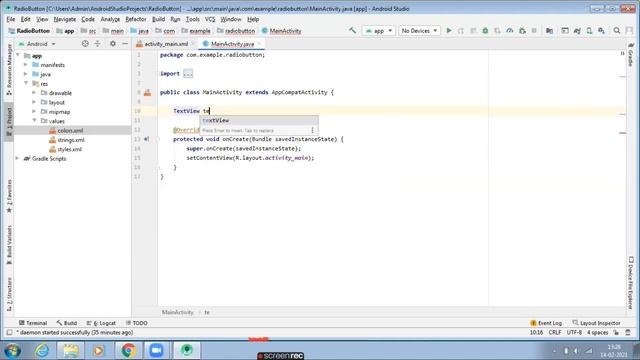Open the TODO tool window
The width and height of the screenshot is (640, 360).
pos(137,323)
